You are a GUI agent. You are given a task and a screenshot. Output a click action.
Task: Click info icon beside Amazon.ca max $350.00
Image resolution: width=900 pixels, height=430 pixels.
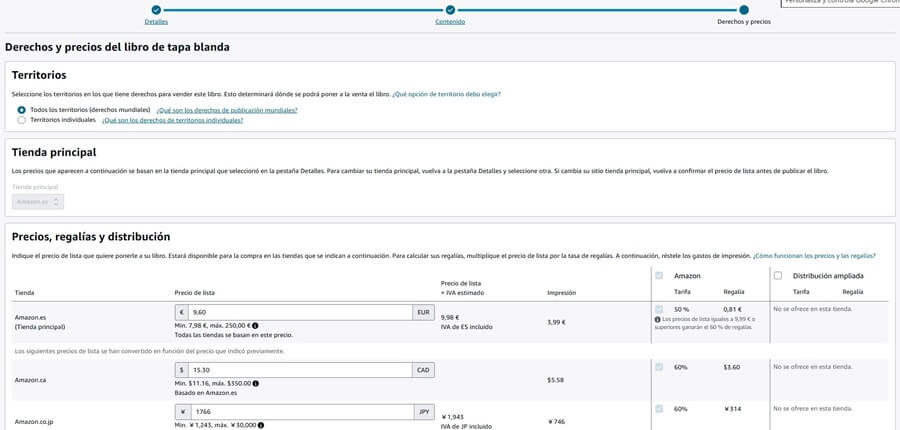pos(255,383)
